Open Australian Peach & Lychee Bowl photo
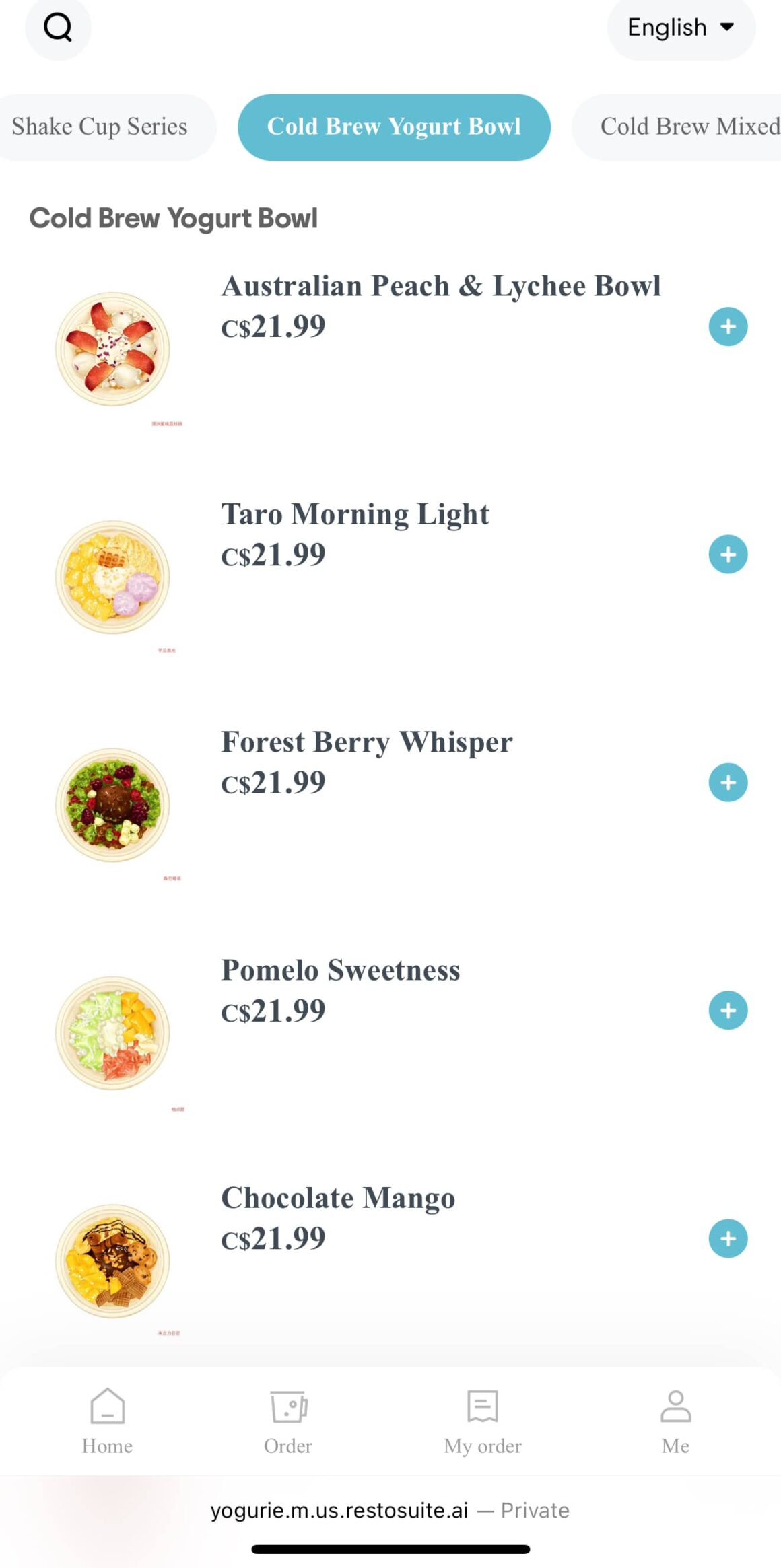Screen dimensions: 781x1568 [x=112, y=349]
